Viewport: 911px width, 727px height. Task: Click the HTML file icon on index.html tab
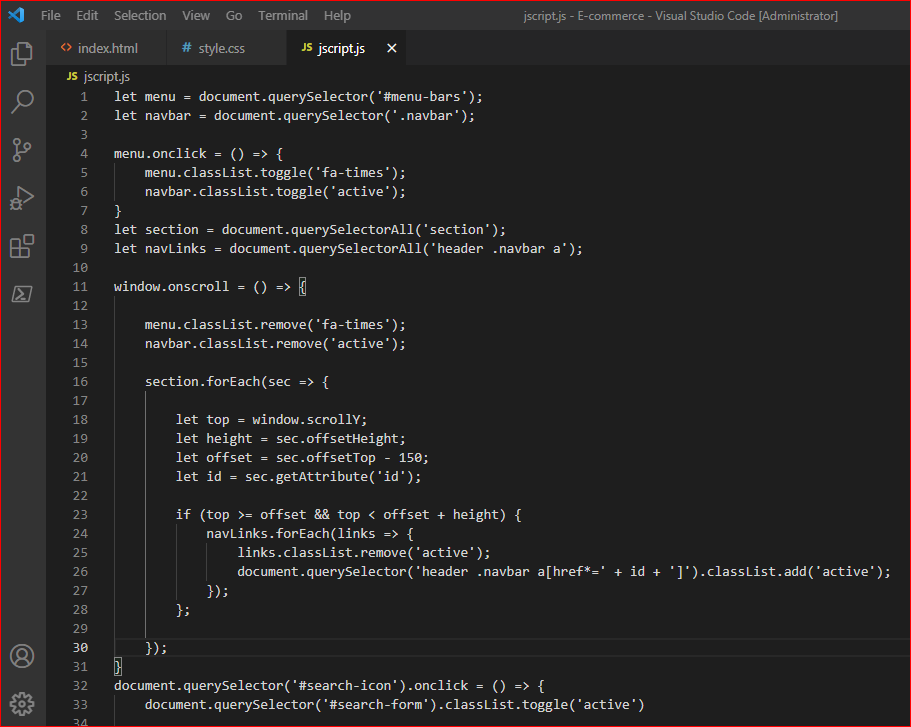66,48
